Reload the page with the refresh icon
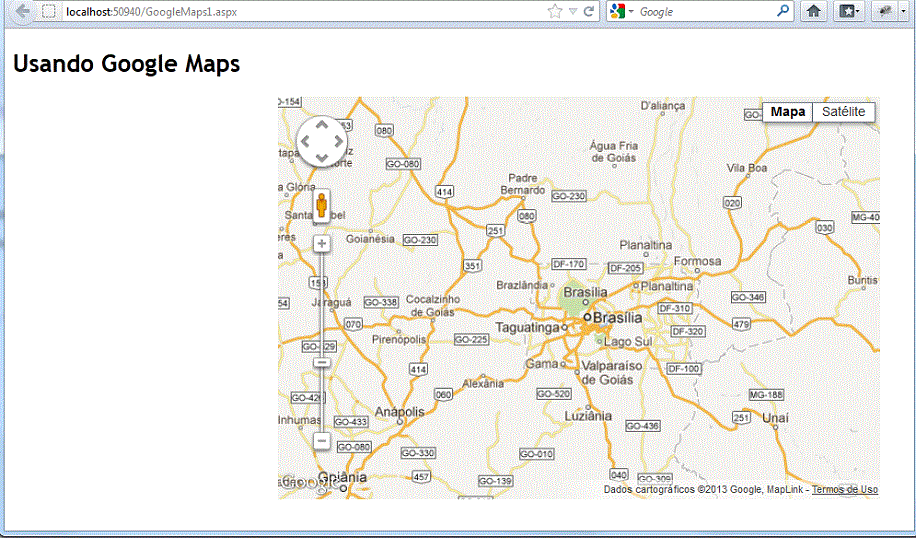The height and width of the screenshot is (538, 916). (x=589, y=12)
